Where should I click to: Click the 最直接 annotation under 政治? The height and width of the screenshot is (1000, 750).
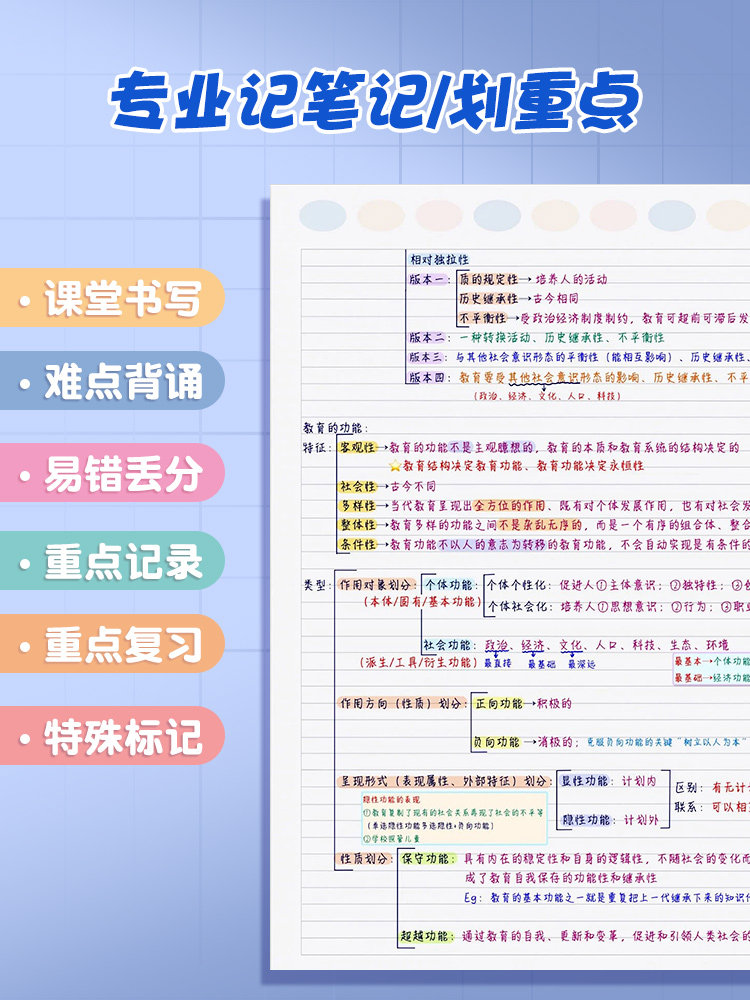[x=497, y=664]
